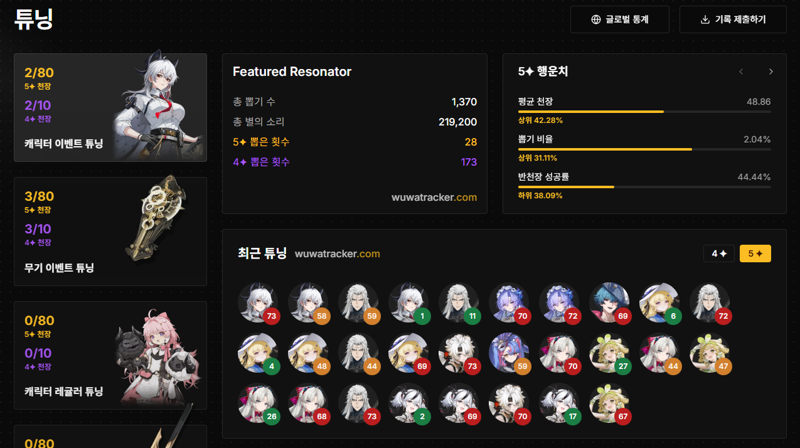Image resolution: width=800 pixels, height=448 pixels.
Task: Select the 무기 이벤트 튜닝 banner card
Action: [110, 231]
